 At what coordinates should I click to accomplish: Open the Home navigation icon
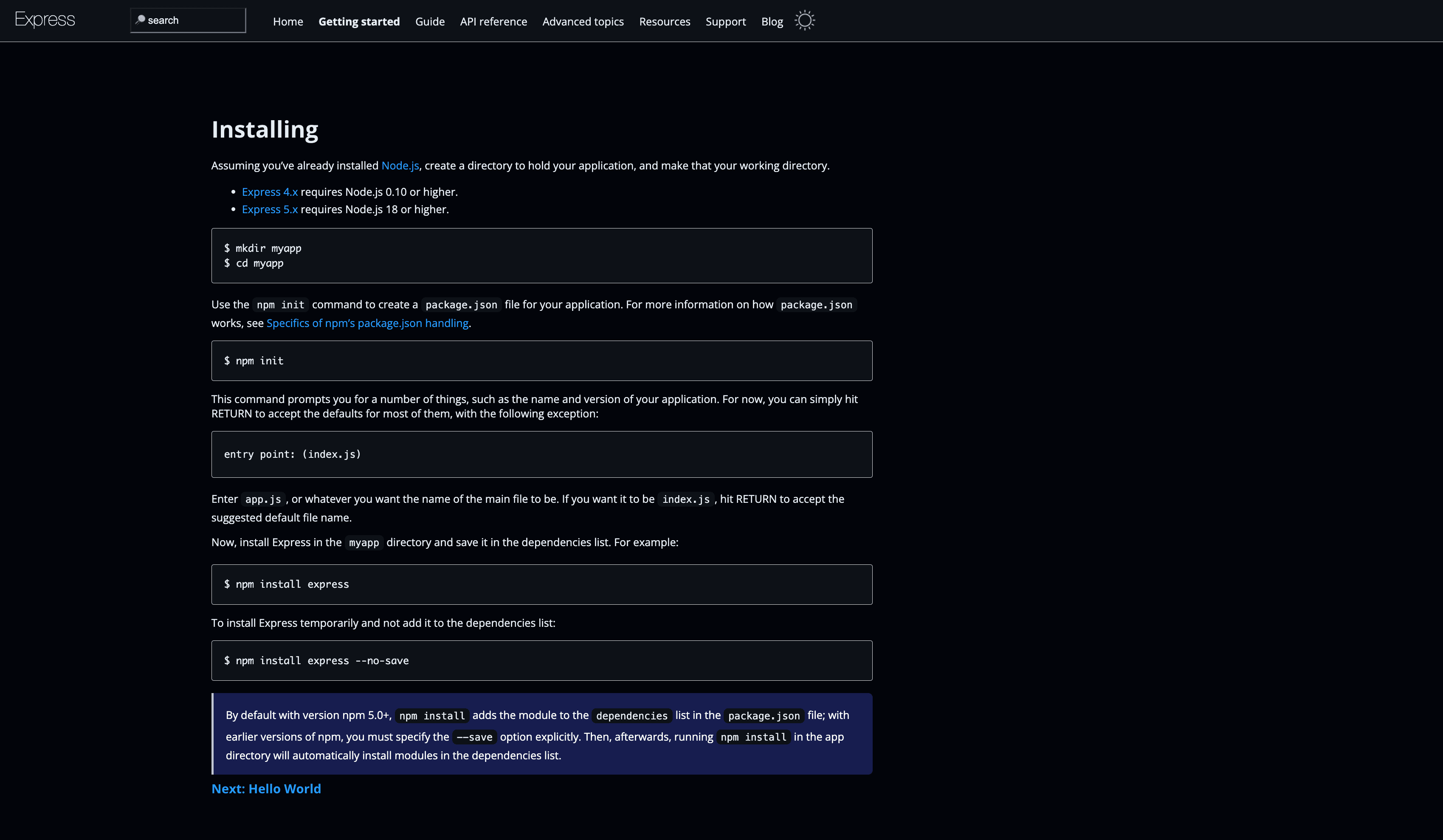pos(288,21)
